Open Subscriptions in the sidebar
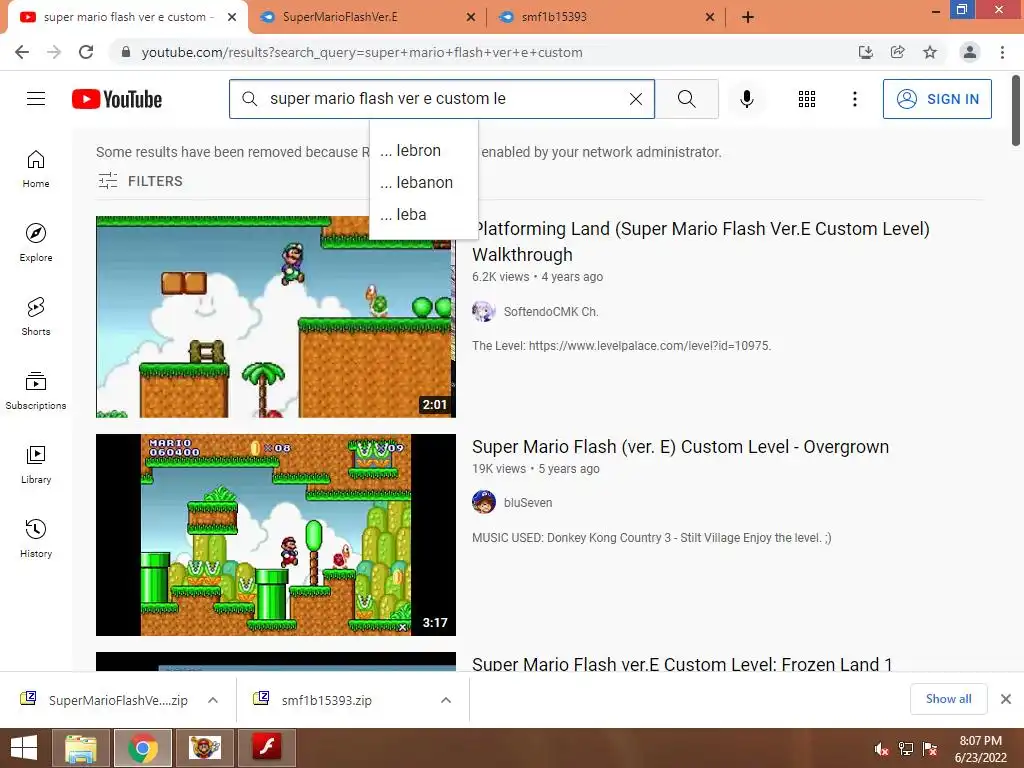Screen dimensions: 1024x768 click(x=36, y=391)
